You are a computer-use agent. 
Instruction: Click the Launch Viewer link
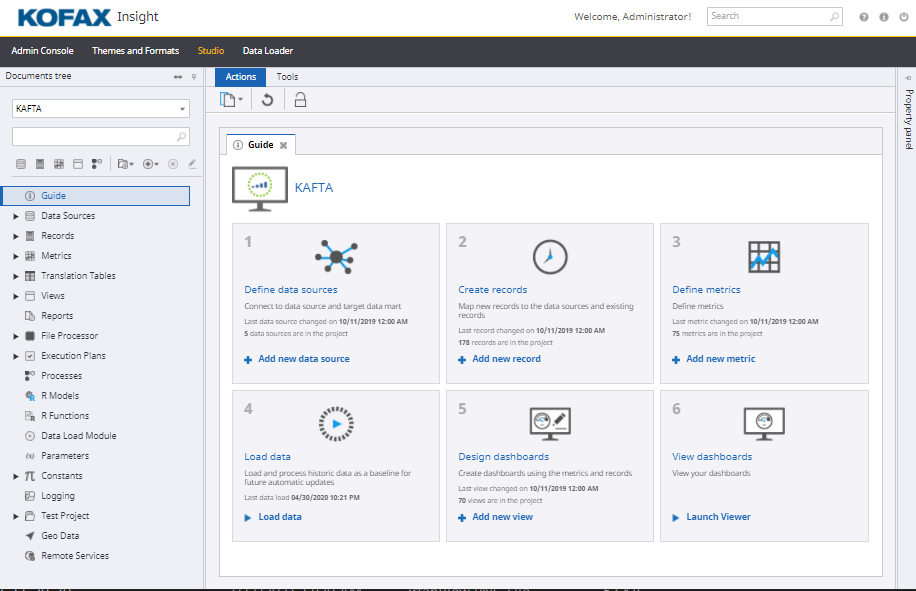(x=717, y=517)
